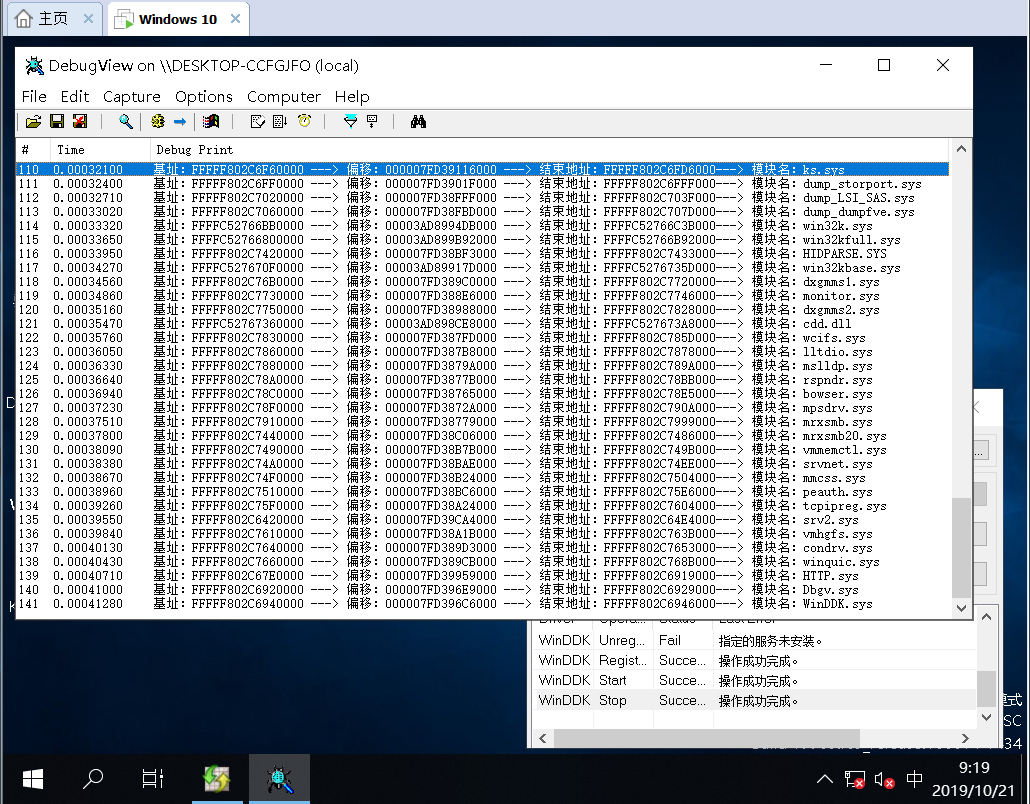Minimize the DebugView window
Screen dimensions: 1030x804
(x=826, y=65)
